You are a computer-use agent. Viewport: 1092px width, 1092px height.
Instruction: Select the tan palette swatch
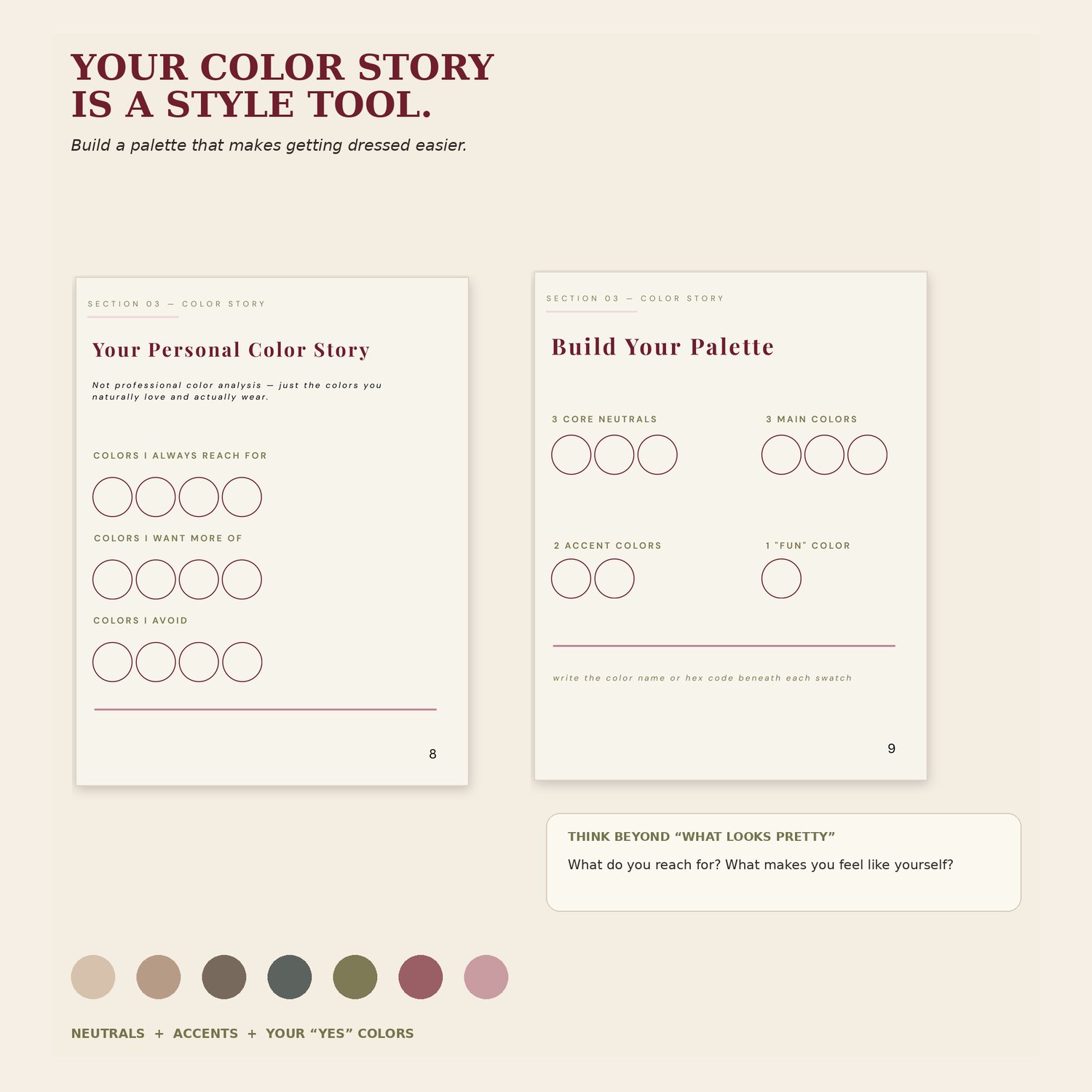tap(159, 977)
